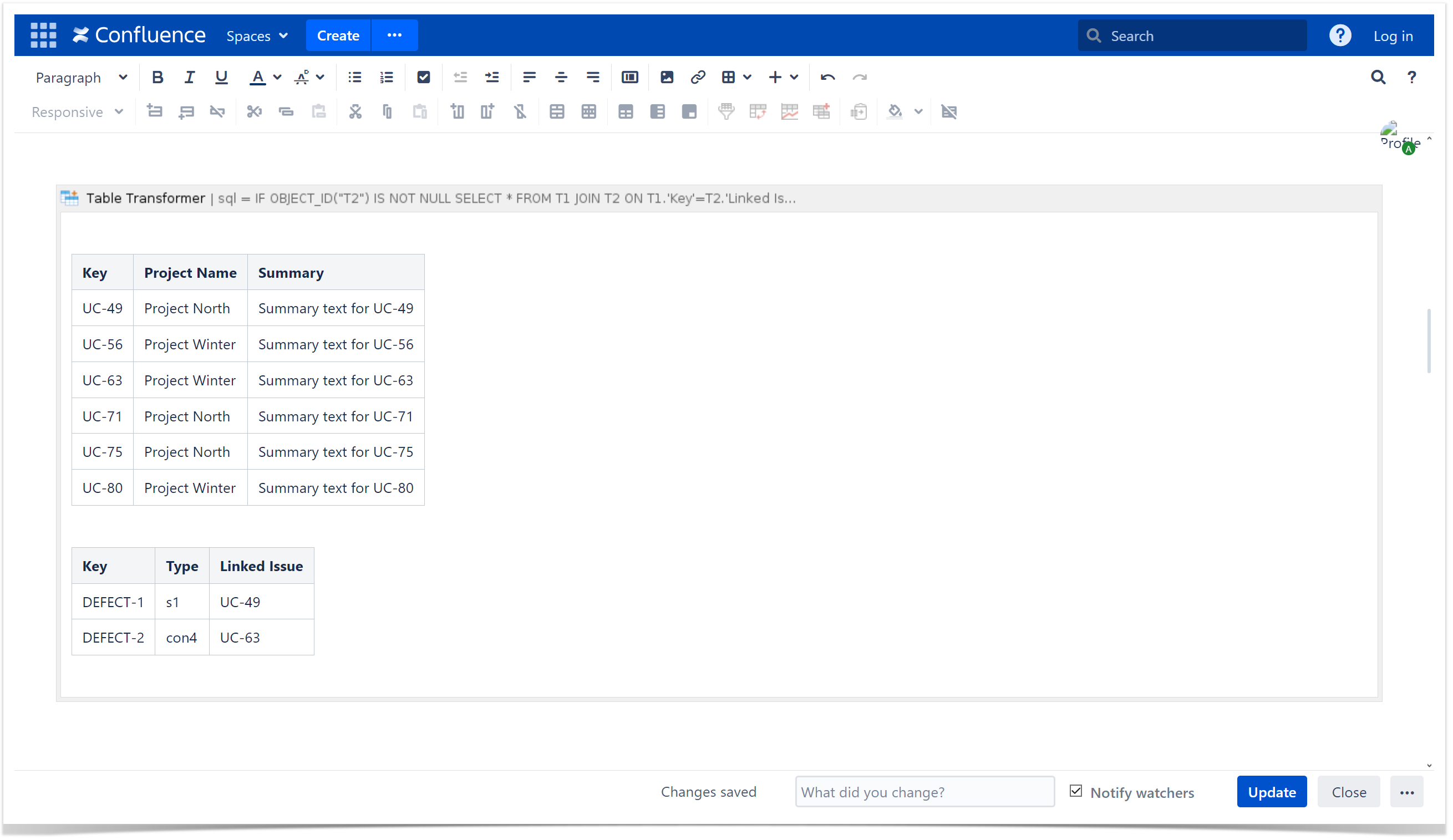Open the app switcher grid icon
The image size is (1453, 840).
point(43,35)
